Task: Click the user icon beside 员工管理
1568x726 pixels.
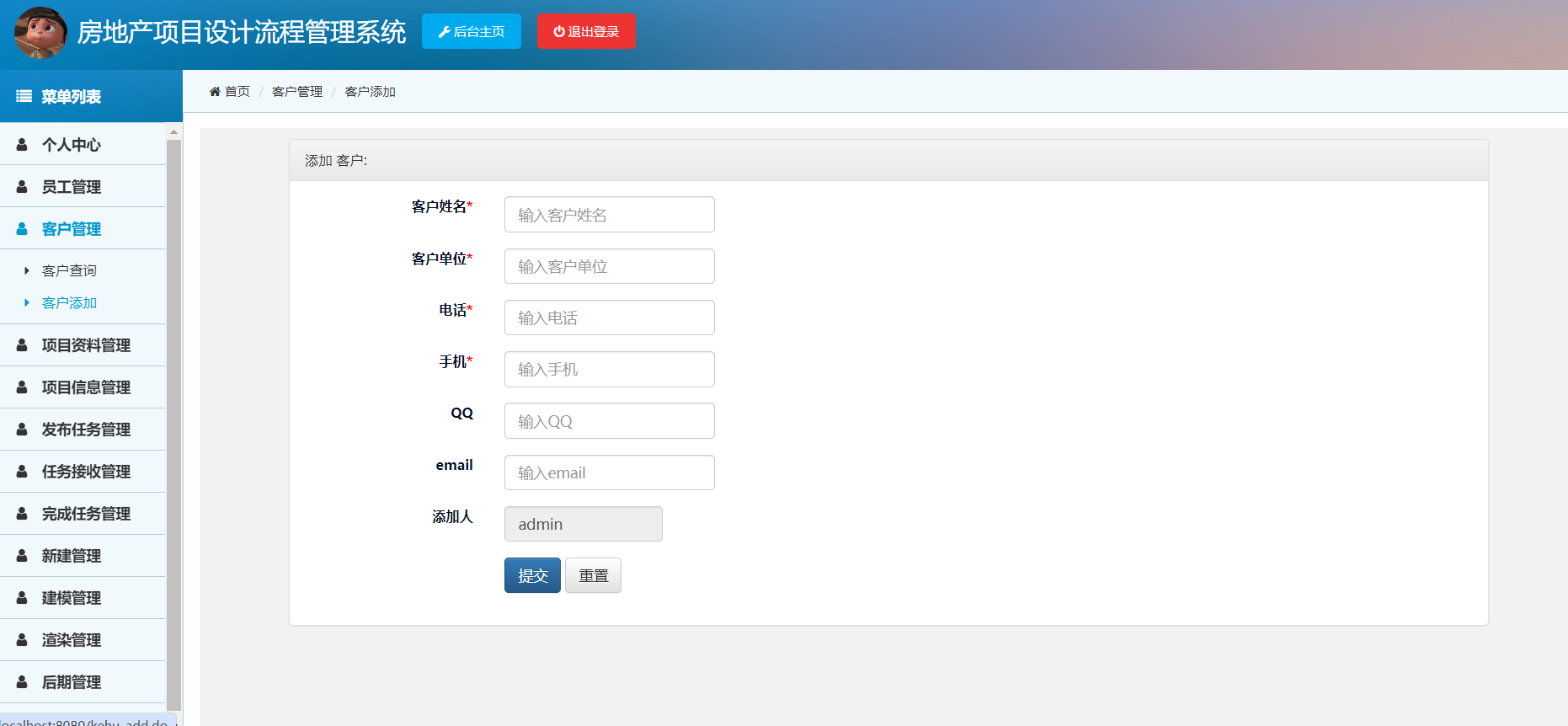Action: pos(22,187)
